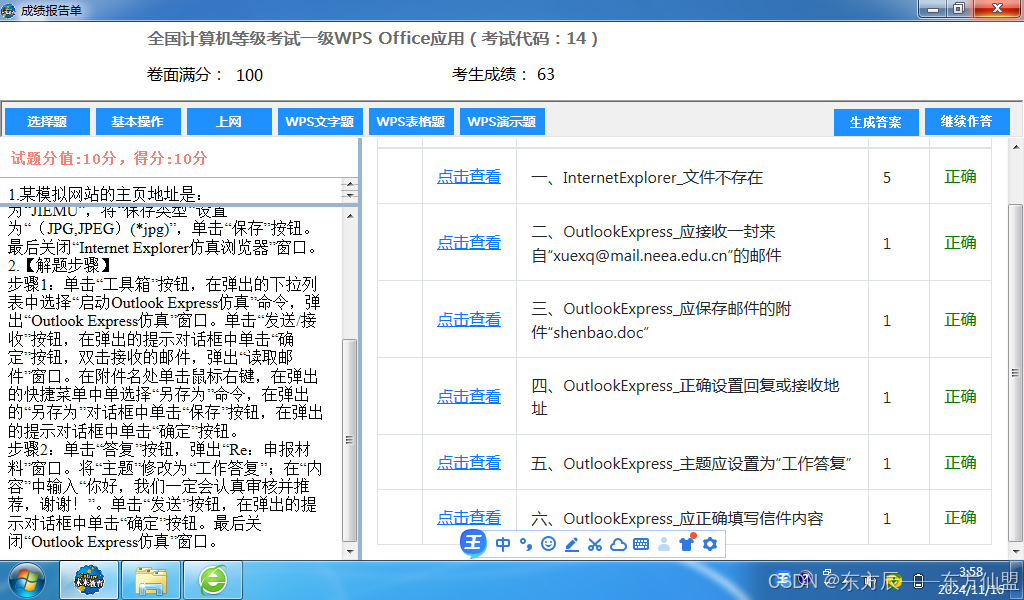Click score value 63
This screenshot has width=1024, height=600.
[x=546, y=74]
